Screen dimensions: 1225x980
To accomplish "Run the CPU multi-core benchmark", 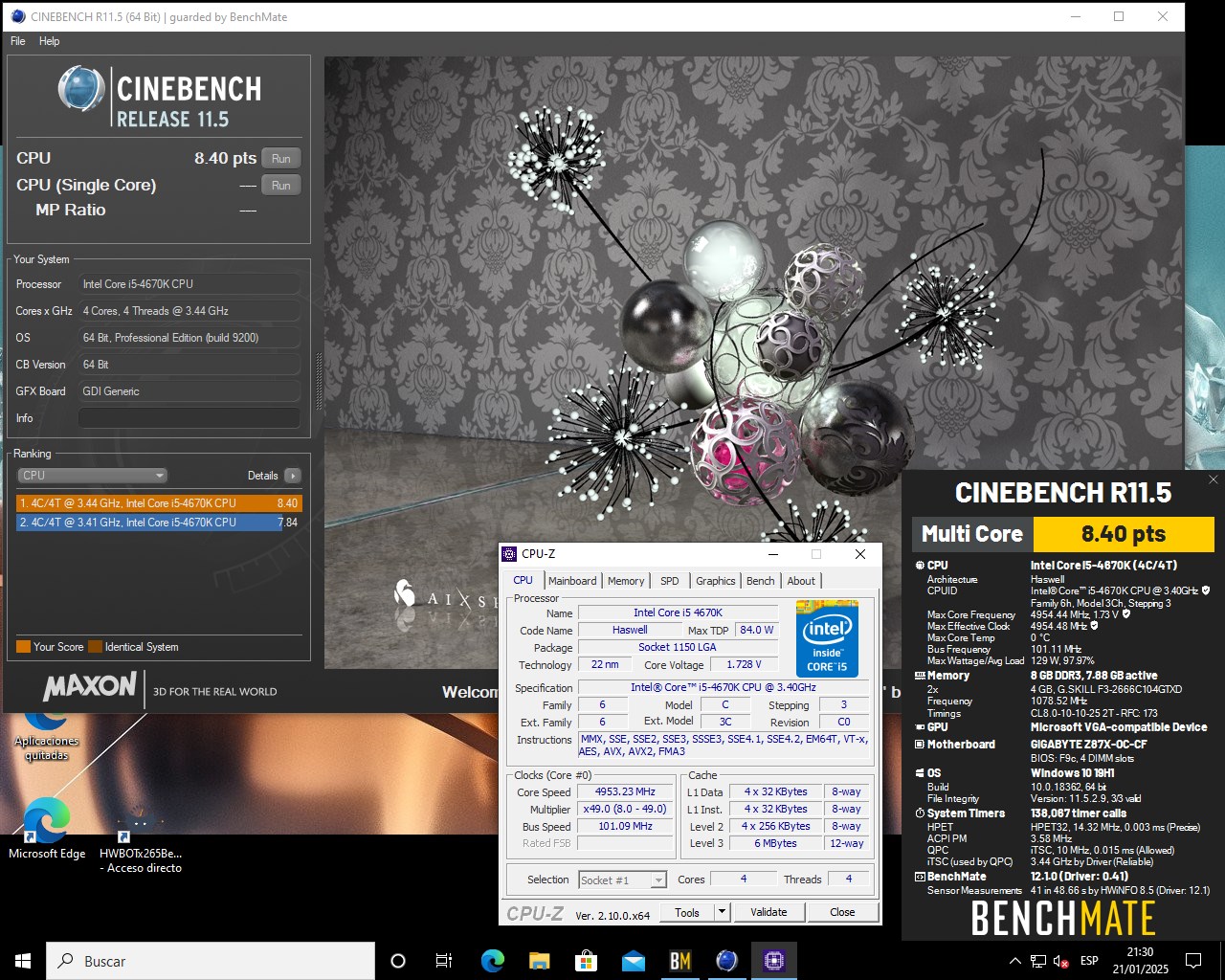I will (x=280, y=159).
